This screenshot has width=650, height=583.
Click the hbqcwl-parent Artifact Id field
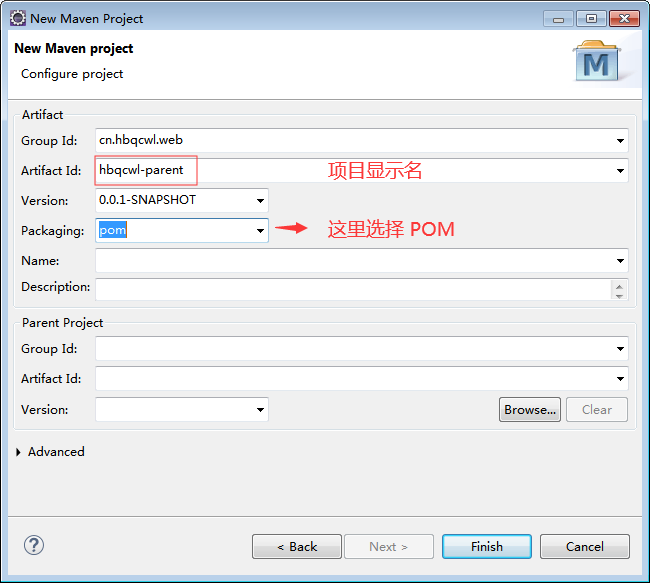point(147,171)
